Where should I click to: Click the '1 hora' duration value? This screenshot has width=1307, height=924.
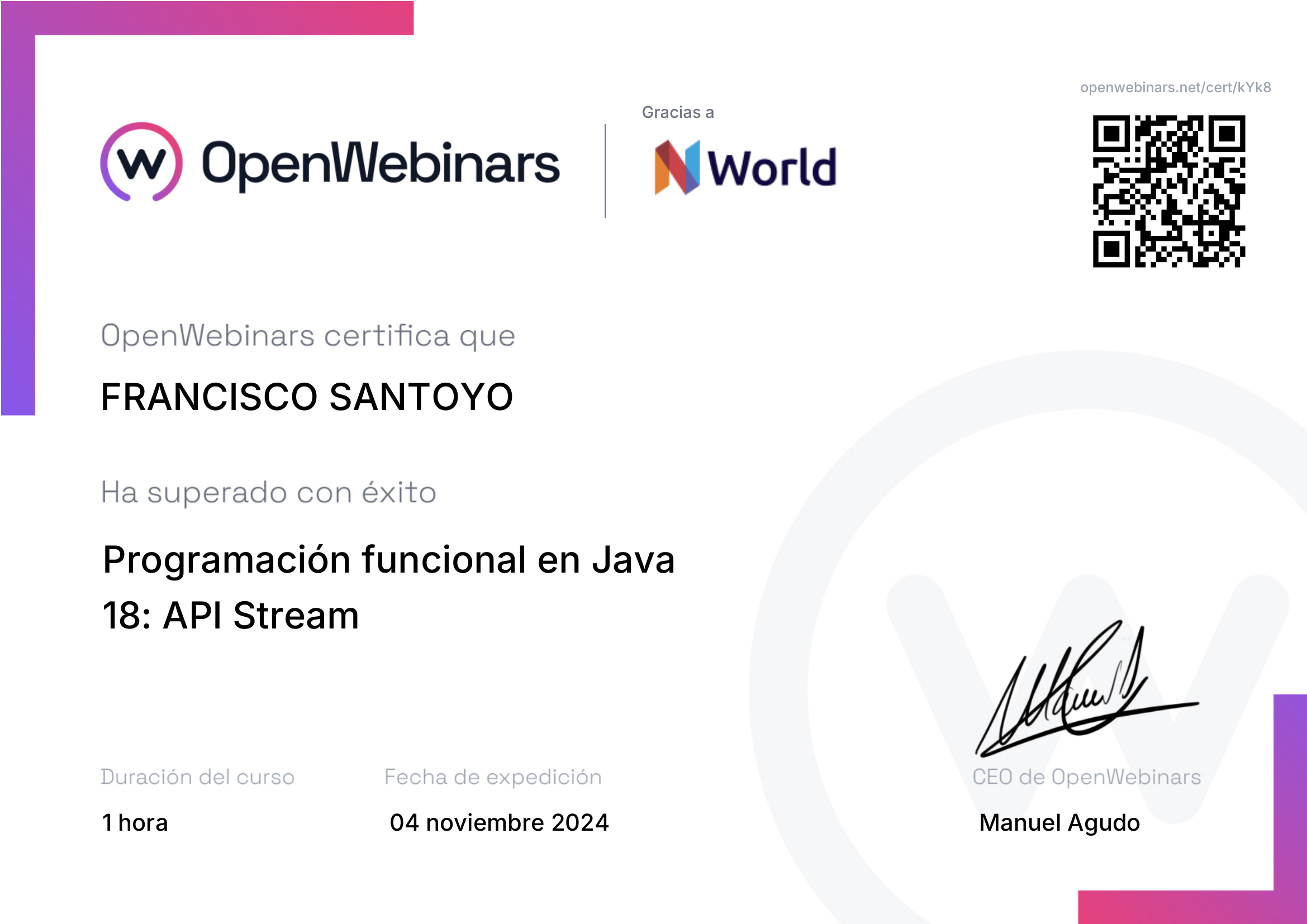[135, 823]
